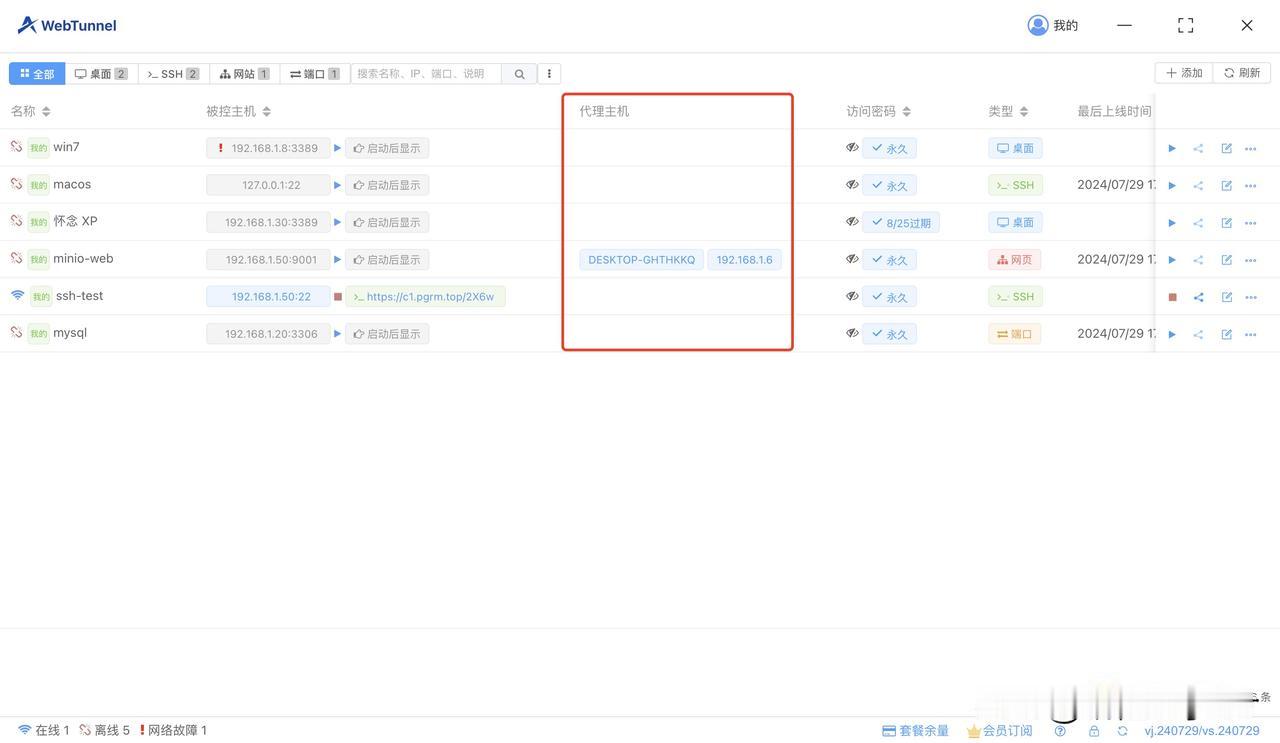Click the 192.168.1.50:22 host address
Screen dimensions: 1280x743
pos(268,297)
